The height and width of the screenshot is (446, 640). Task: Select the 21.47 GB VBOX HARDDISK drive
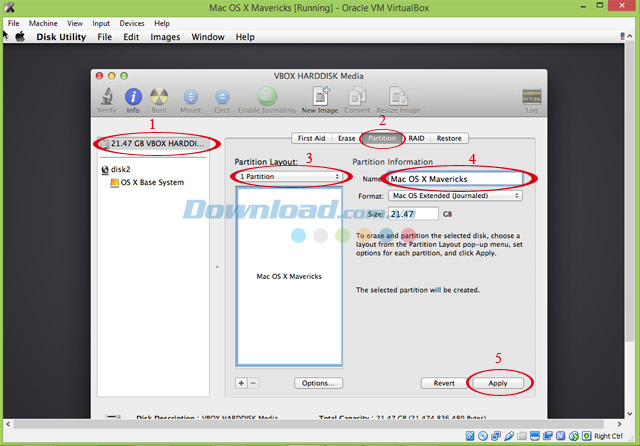[153, 144]
